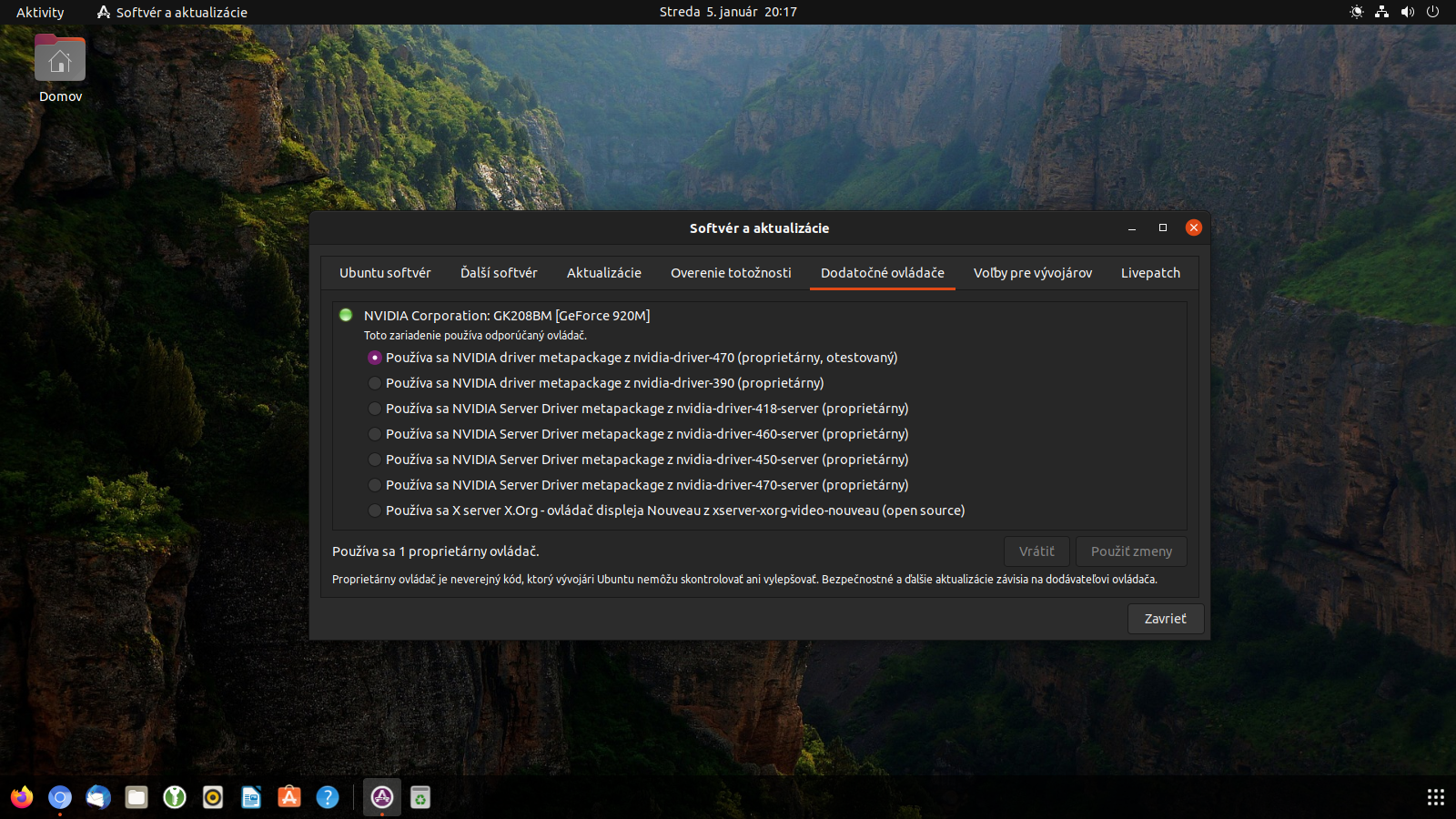Launch Rhythmbox music player from dock

[x=213, y=797]
